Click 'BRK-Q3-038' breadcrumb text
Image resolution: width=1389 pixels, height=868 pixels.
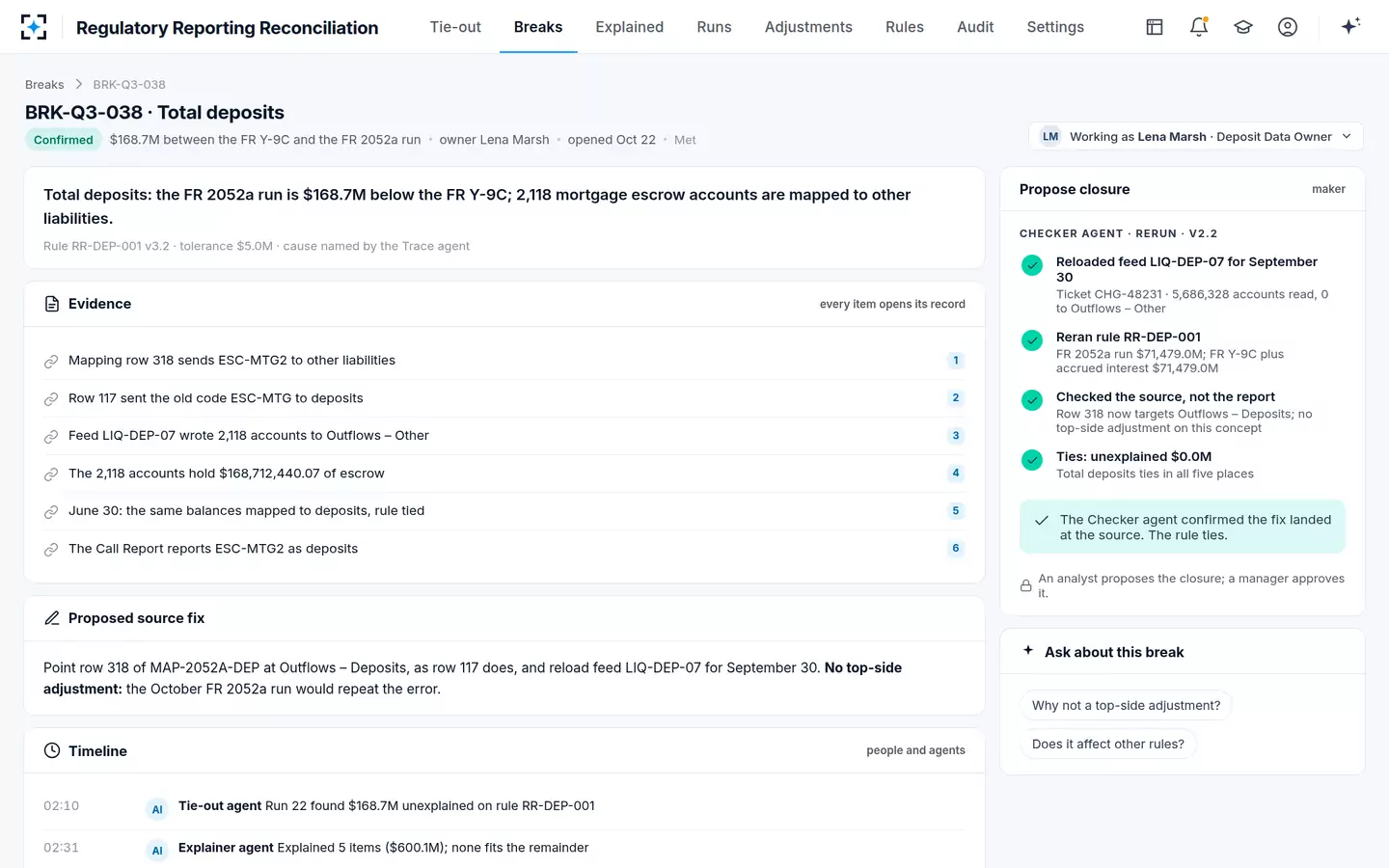(x=129, y=85)
